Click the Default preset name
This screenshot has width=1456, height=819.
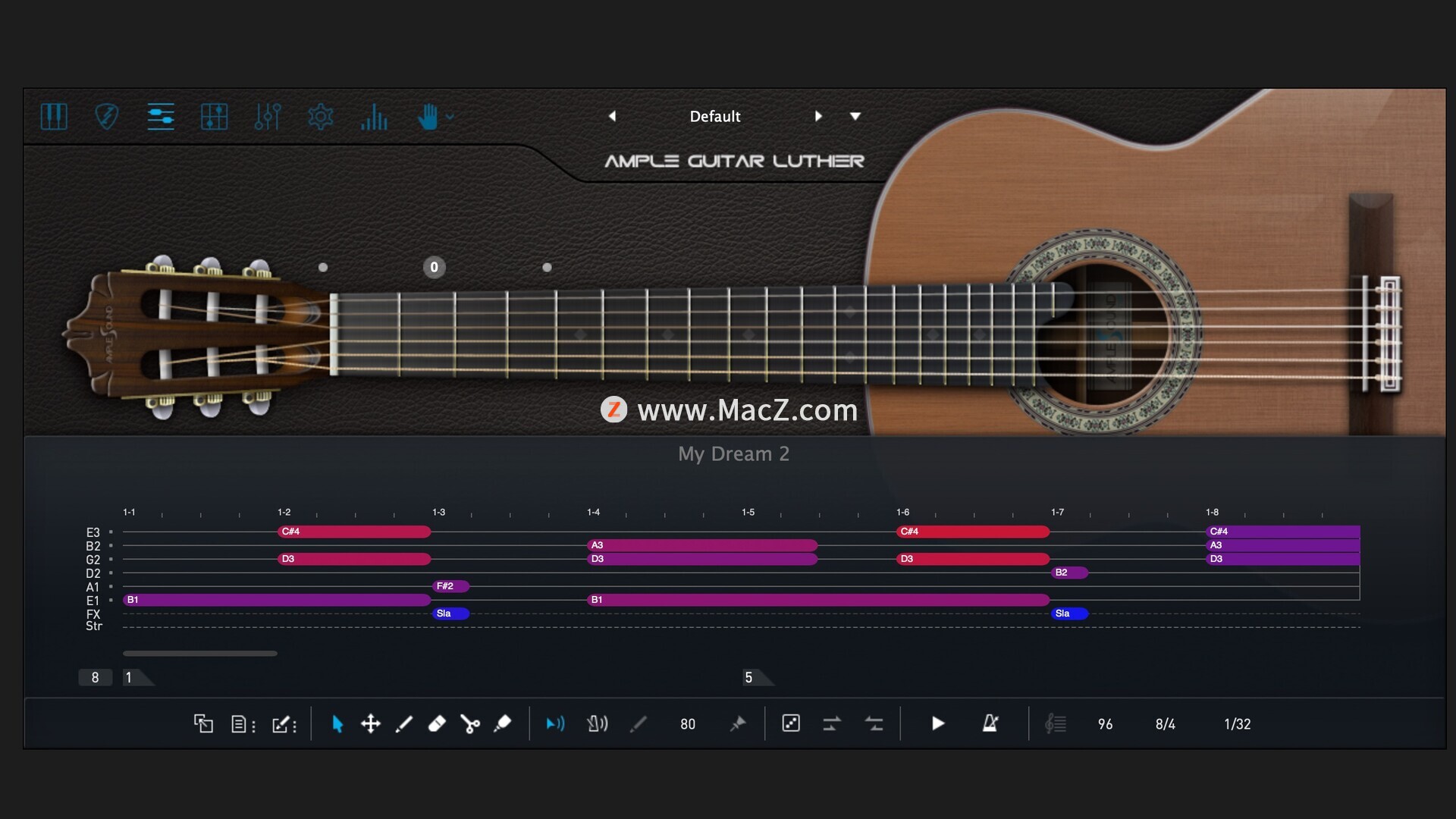point(715,116)
